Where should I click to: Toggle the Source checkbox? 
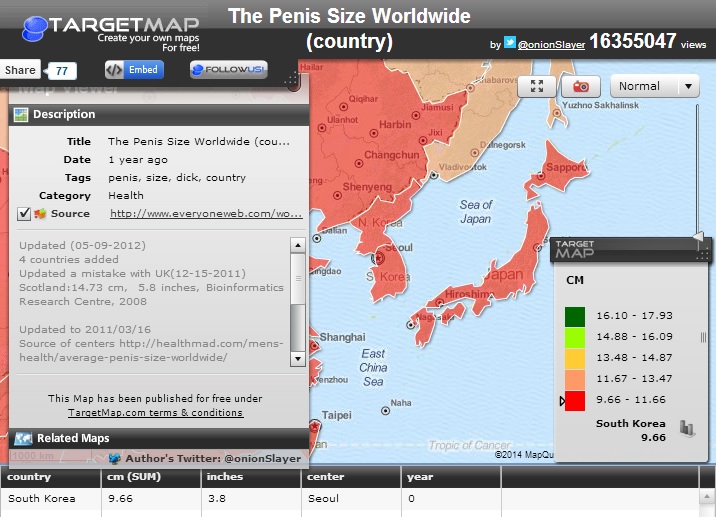click(x=24, y=214)
